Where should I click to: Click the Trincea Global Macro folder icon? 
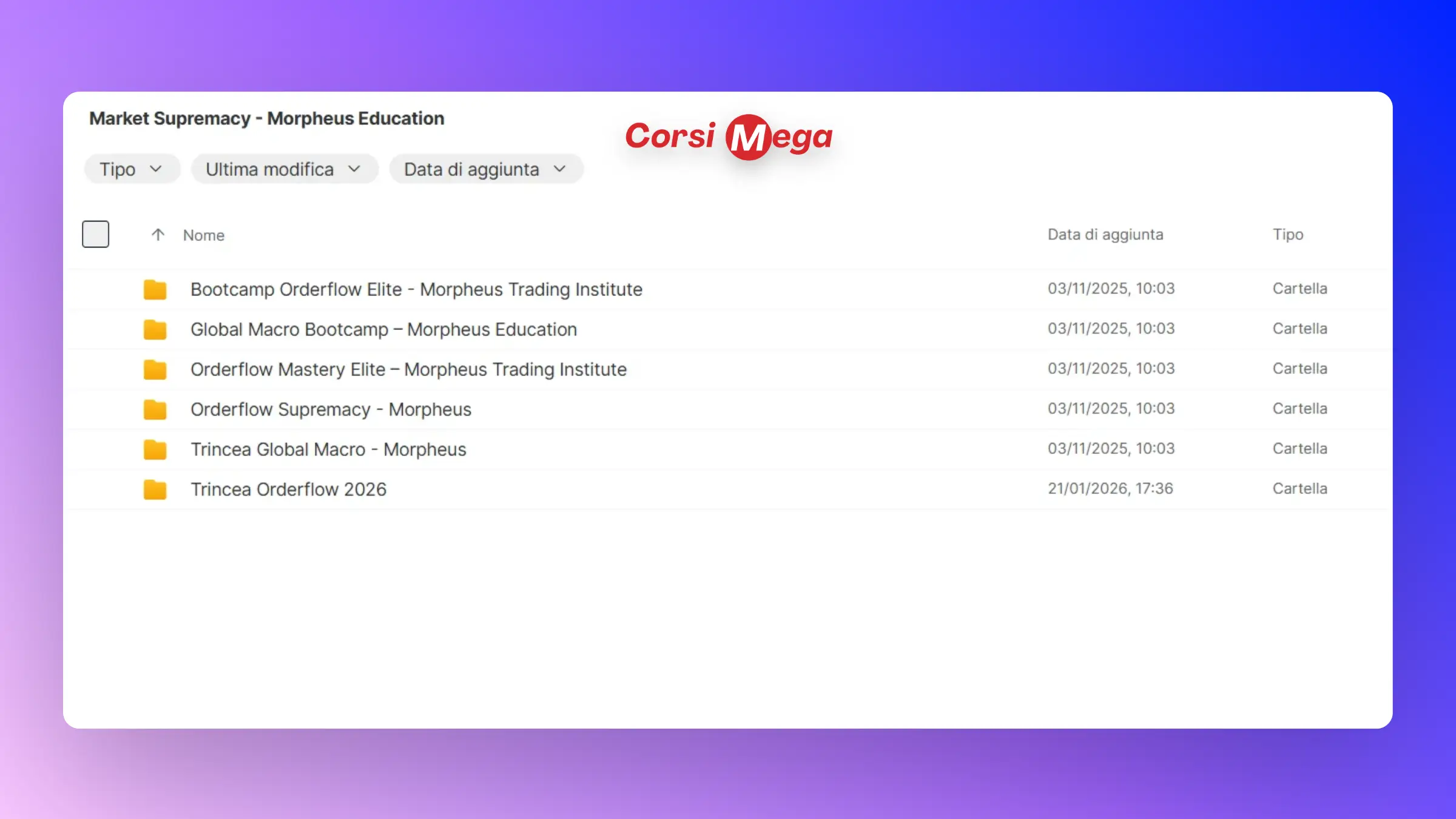[x=155, y=450]
